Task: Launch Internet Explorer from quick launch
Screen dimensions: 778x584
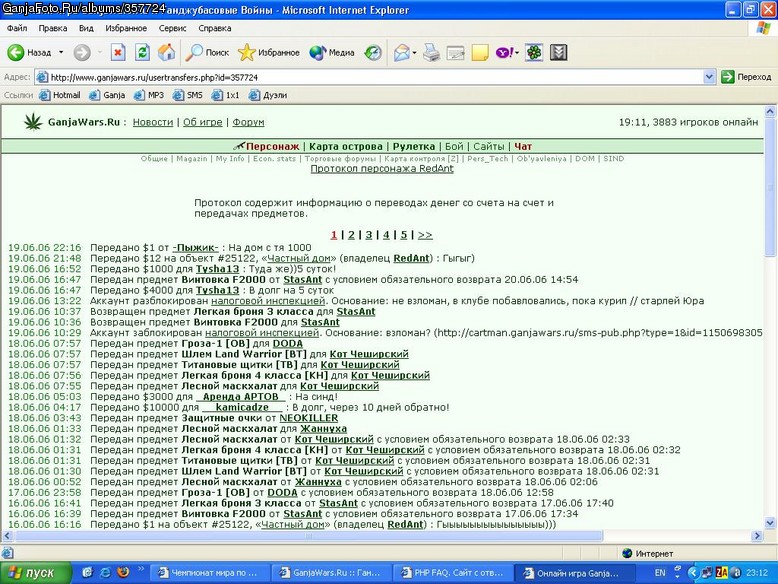Action: (105, 573)
